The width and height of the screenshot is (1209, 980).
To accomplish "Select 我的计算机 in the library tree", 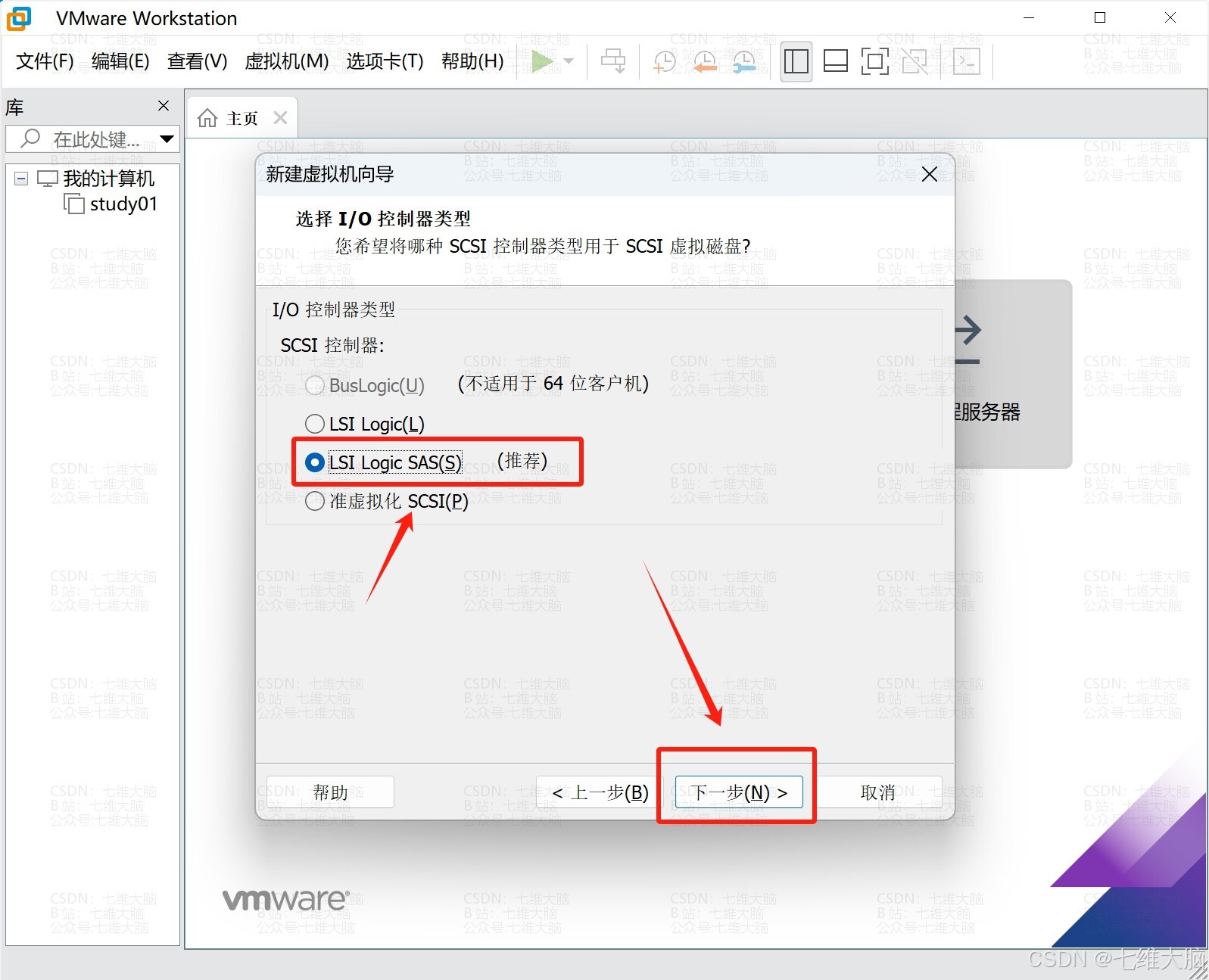I will (x=108, y=179).
